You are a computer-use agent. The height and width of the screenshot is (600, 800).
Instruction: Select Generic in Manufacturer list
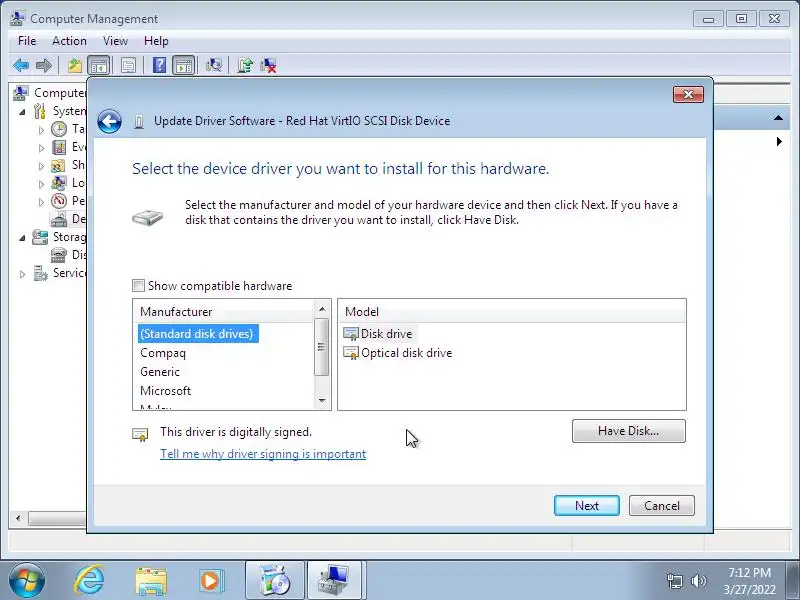tap(160, 372)
